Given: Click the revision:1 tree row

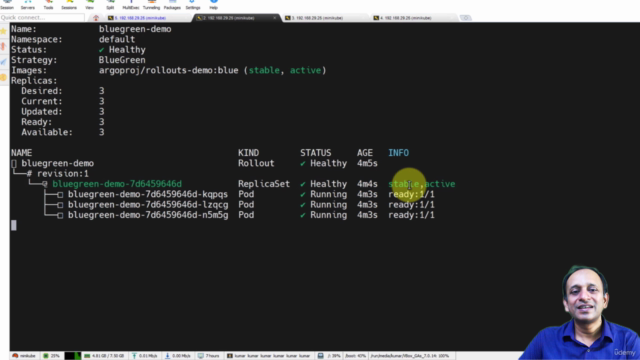Looking at the screenshot, I should pos(62,173).
